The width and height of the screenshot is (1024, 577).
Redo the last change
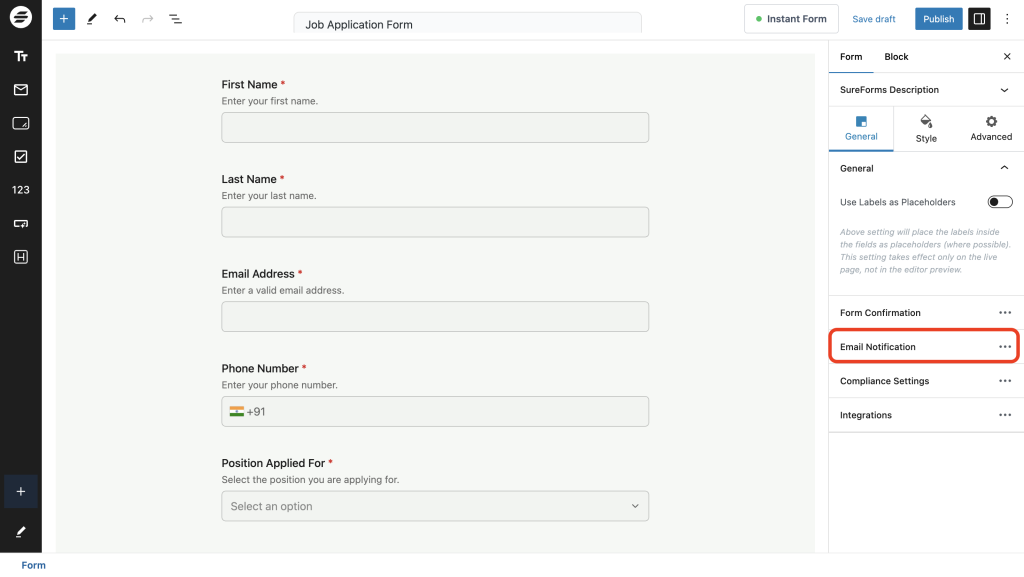[147, 18]
